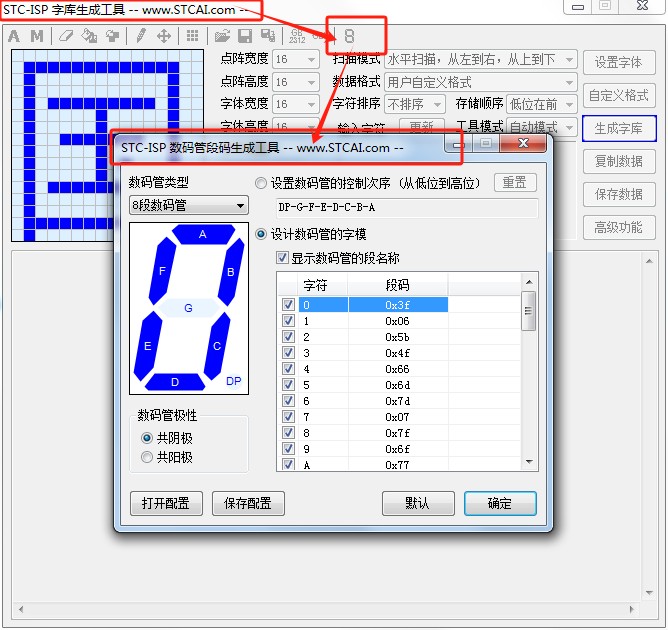
Task: Toggle segment B on the digit display
Action: pyautogui.click(x=231, y=272)
